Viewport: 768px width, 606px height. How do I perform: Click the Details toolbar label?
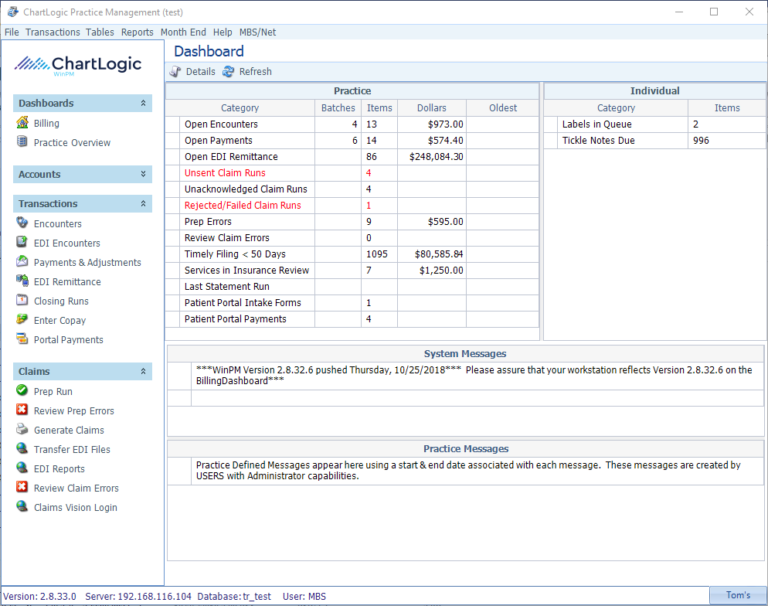(x=200, y=72)
